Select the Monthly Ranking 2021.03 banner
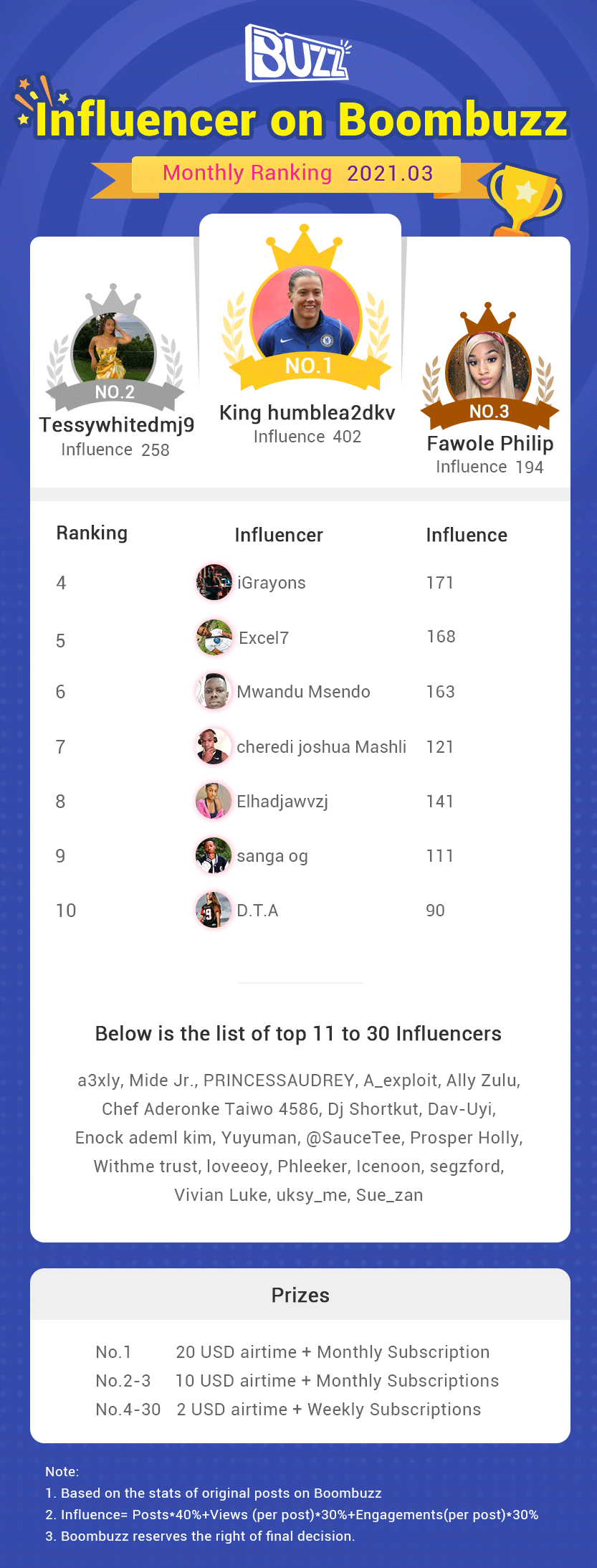Image resolution: width=597 pixels, height=1568 pixels. (297, 174)
